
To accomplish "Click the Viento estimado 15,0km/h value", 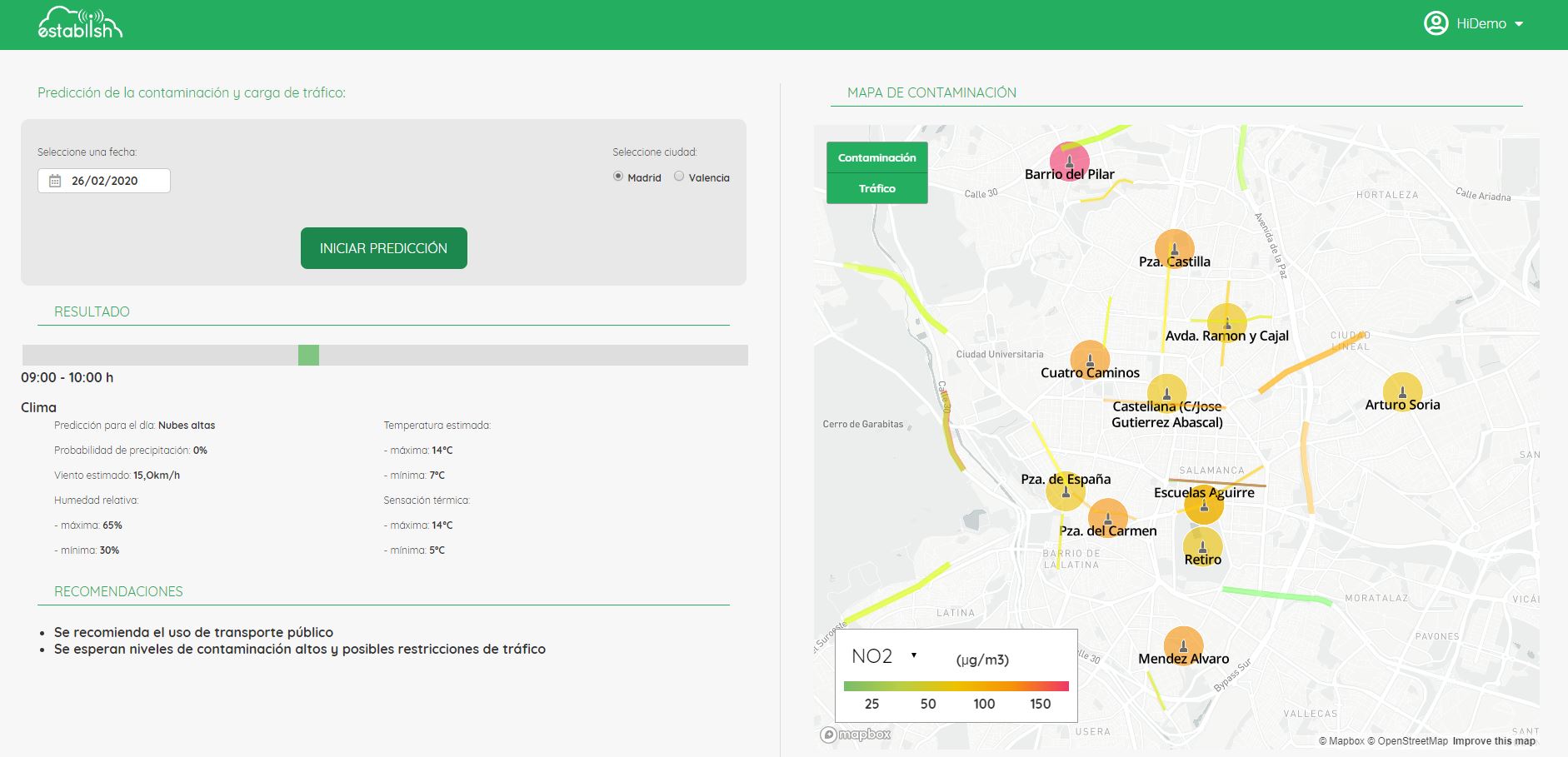I will 157,476.
